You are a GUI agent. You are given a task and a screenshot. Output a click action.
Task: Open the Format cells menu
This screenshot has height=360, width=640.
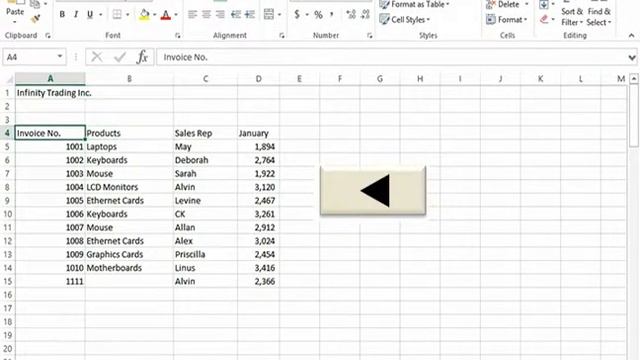click(x=507, y=19)
